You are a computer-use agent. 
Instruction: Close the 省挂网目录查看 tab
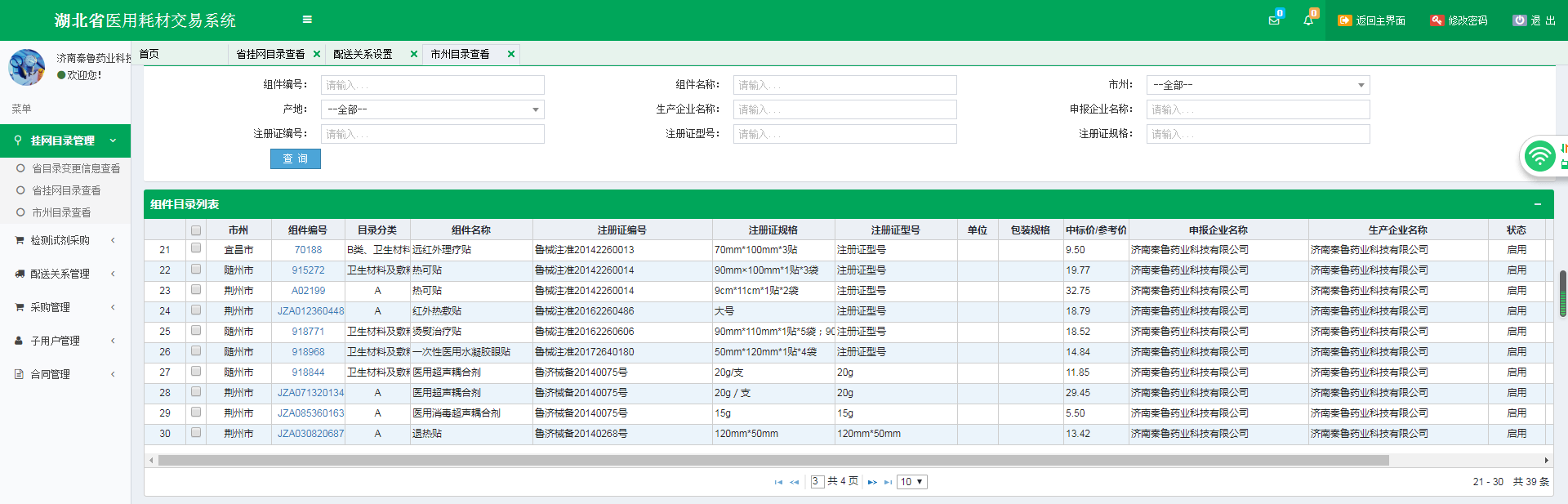tap(317, 54)
